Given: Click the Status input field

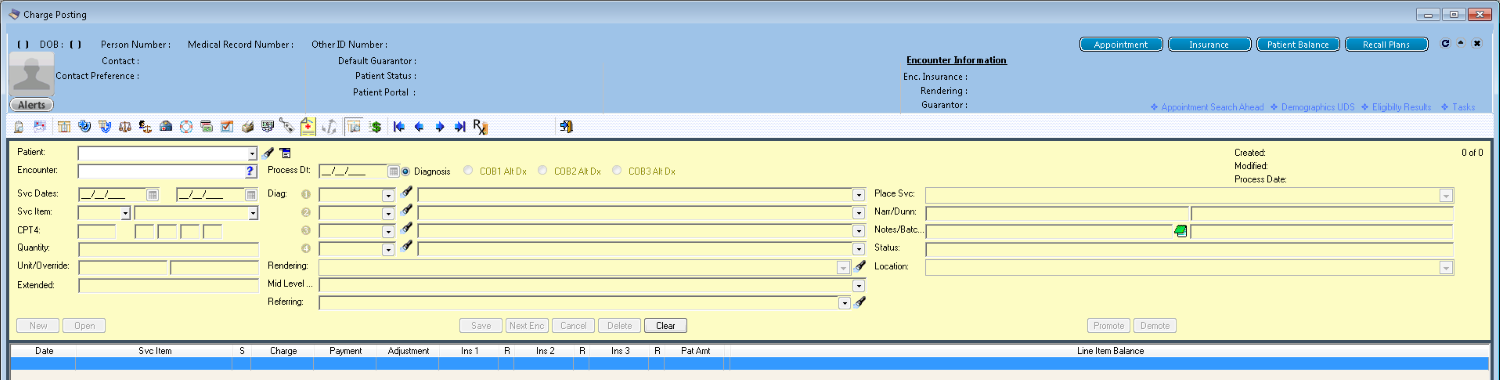Looking at the screenshot, I should pos(1189,249).
